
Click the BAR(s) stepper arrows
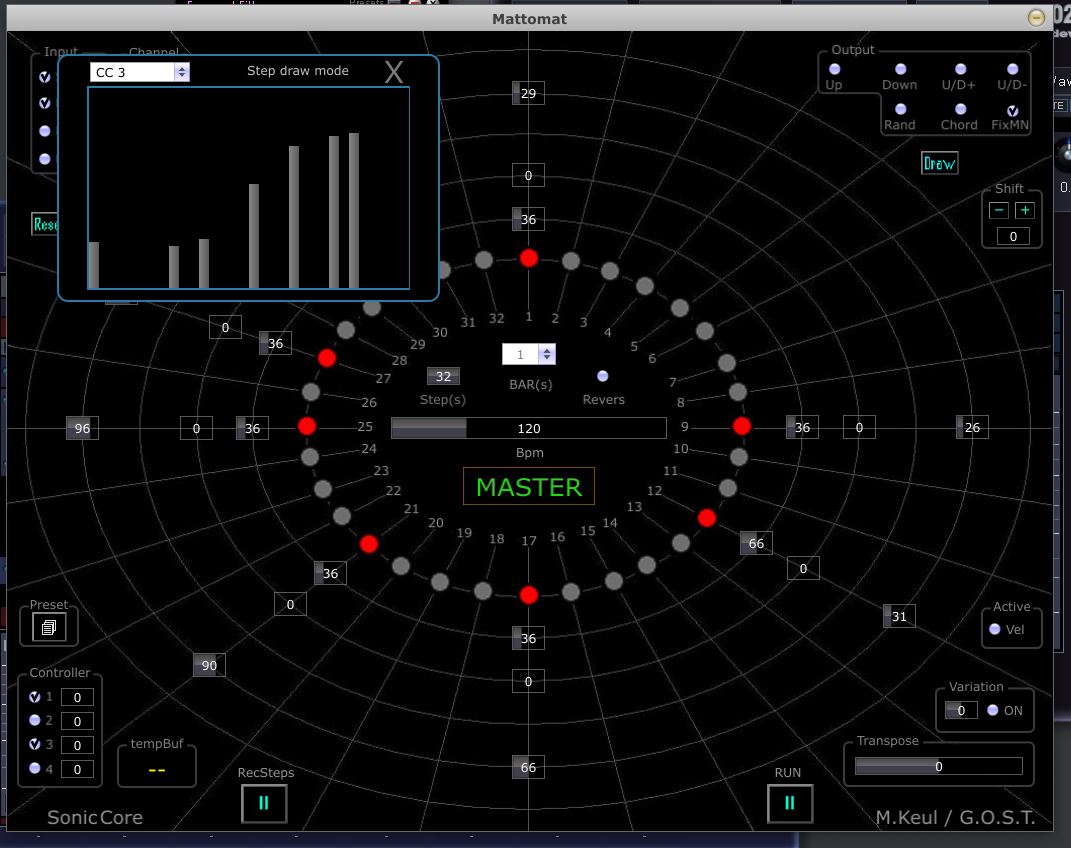[546, 354]
